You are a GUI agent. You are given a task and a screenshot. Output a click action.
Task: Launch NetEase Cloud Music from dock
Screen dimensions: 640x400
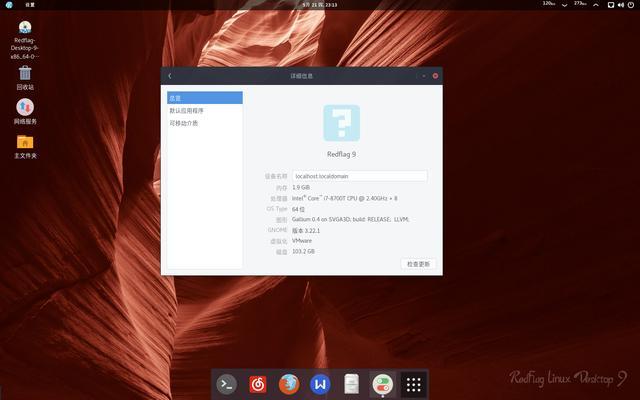coord(258,384)
